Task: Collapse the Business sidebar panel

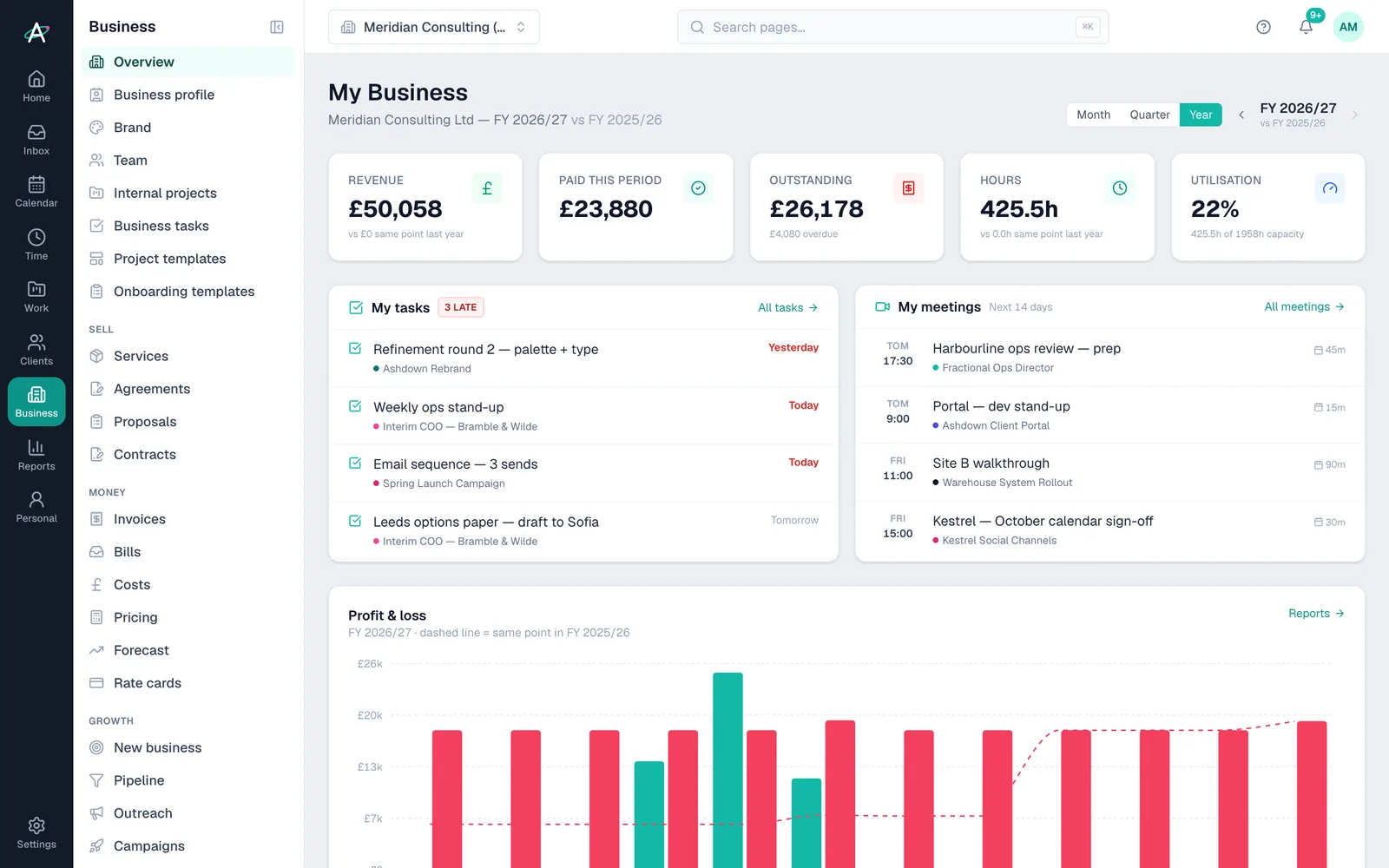Action: (277, 27)
